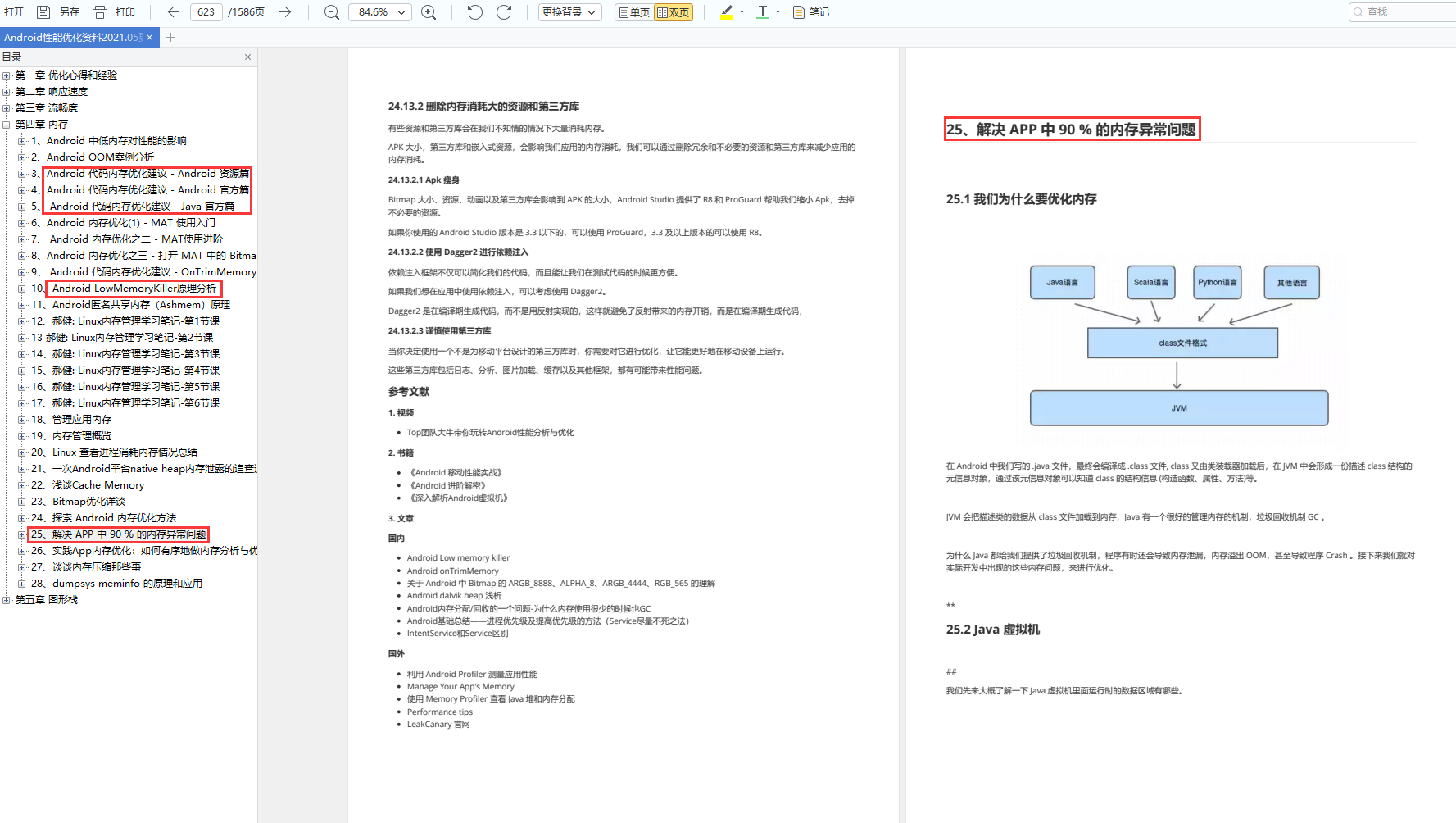This screenshot has height=823, width=1456.
Task: Go to the next page with the right arrow
Action: click(x=285, y=12)
